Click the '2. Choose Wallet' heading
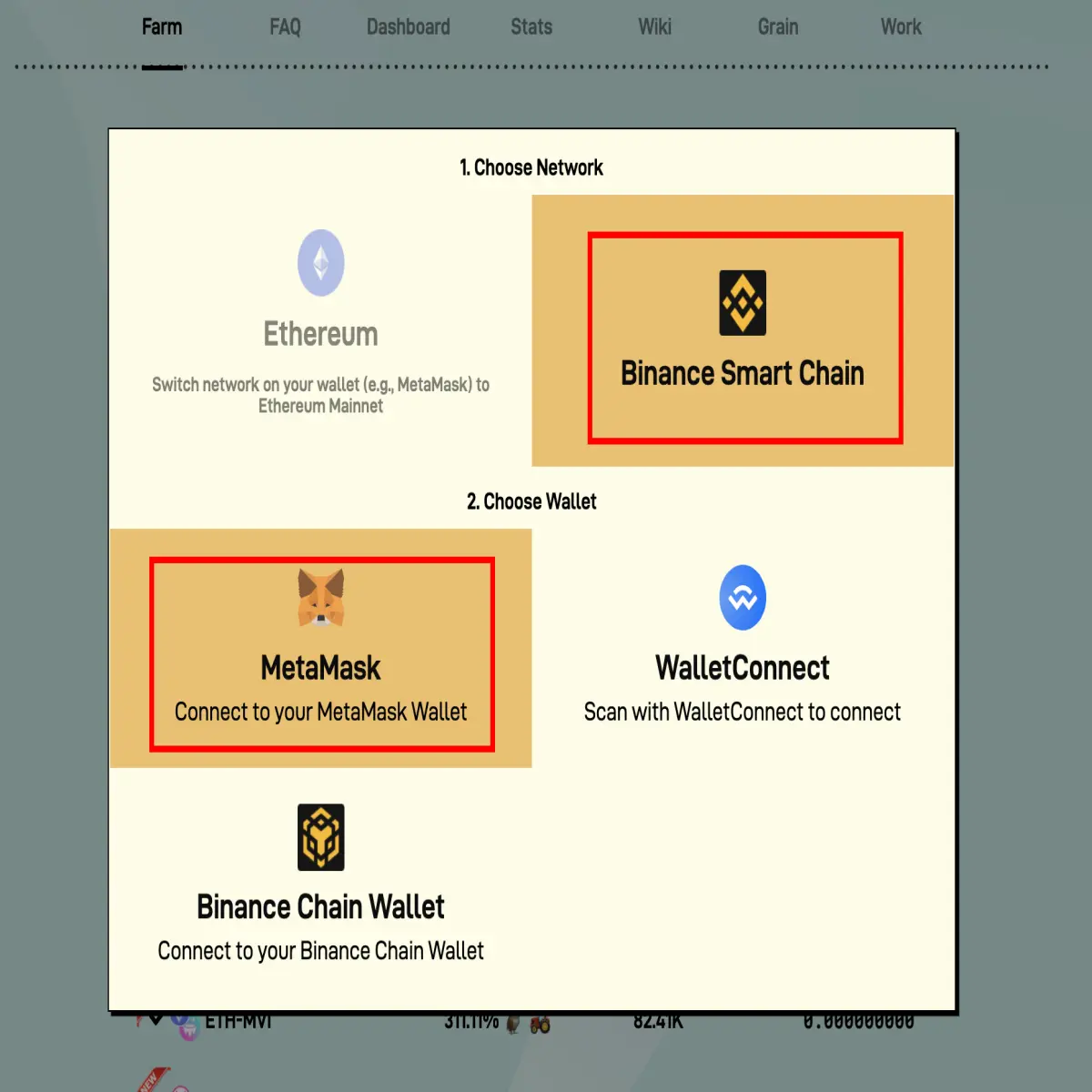Viewport: 1092px width, 1092px height. coord(531,501)
